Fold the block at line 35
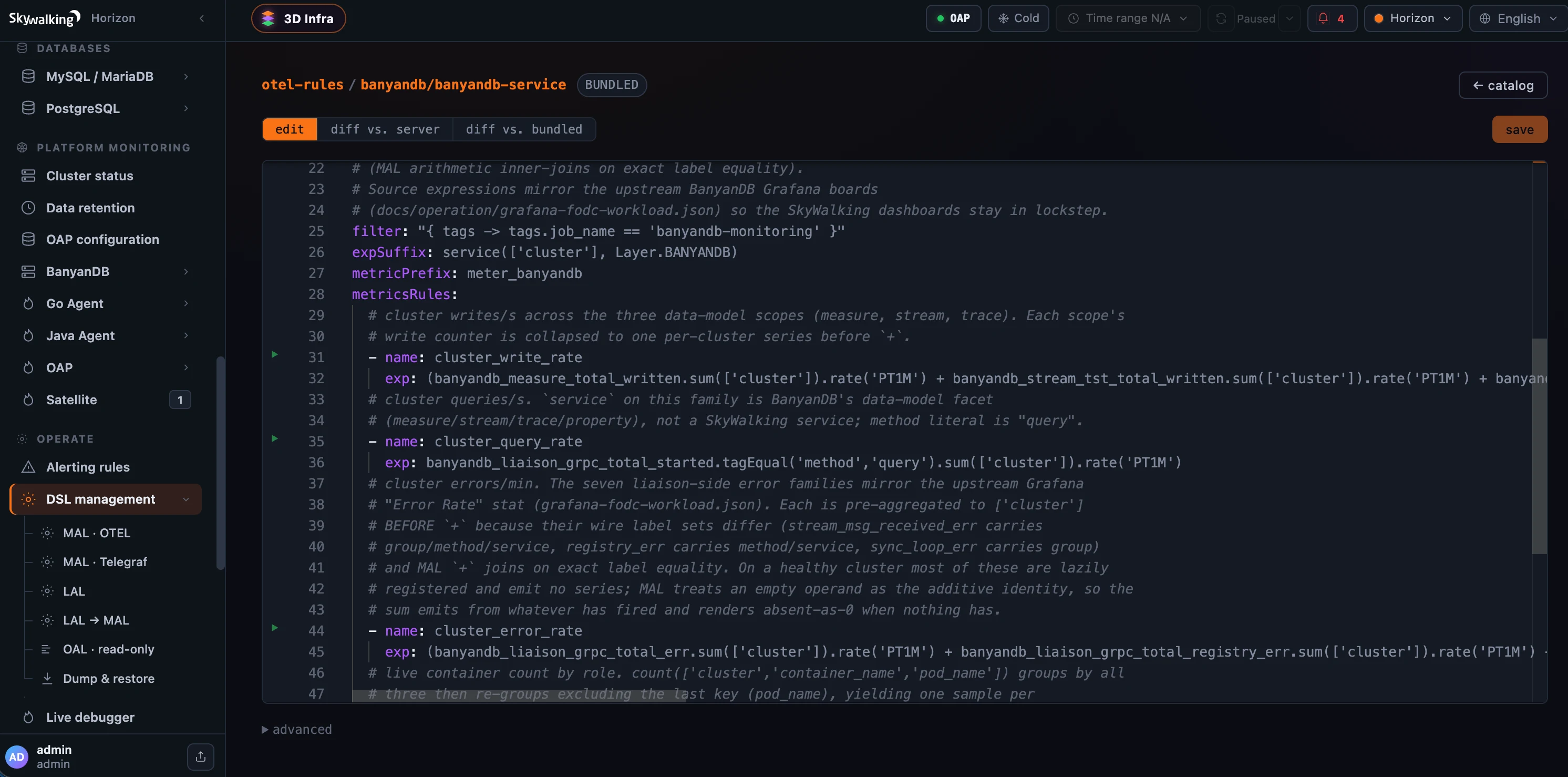Image resolution: width=1568 pixels, height=777 pixels. tap(274, 438)
